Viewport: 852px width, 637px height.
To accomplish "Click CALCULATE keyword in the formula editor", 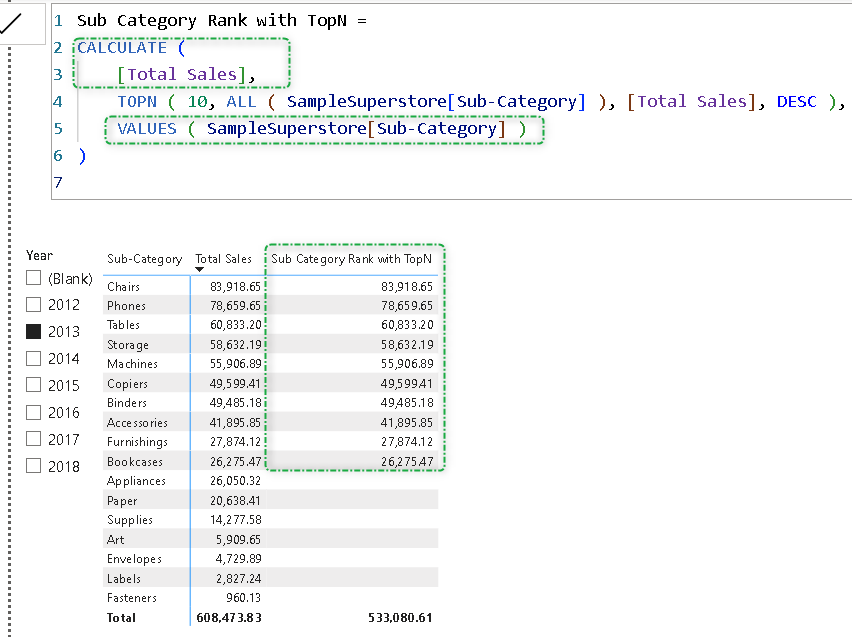I will click(x=122, y=47).
